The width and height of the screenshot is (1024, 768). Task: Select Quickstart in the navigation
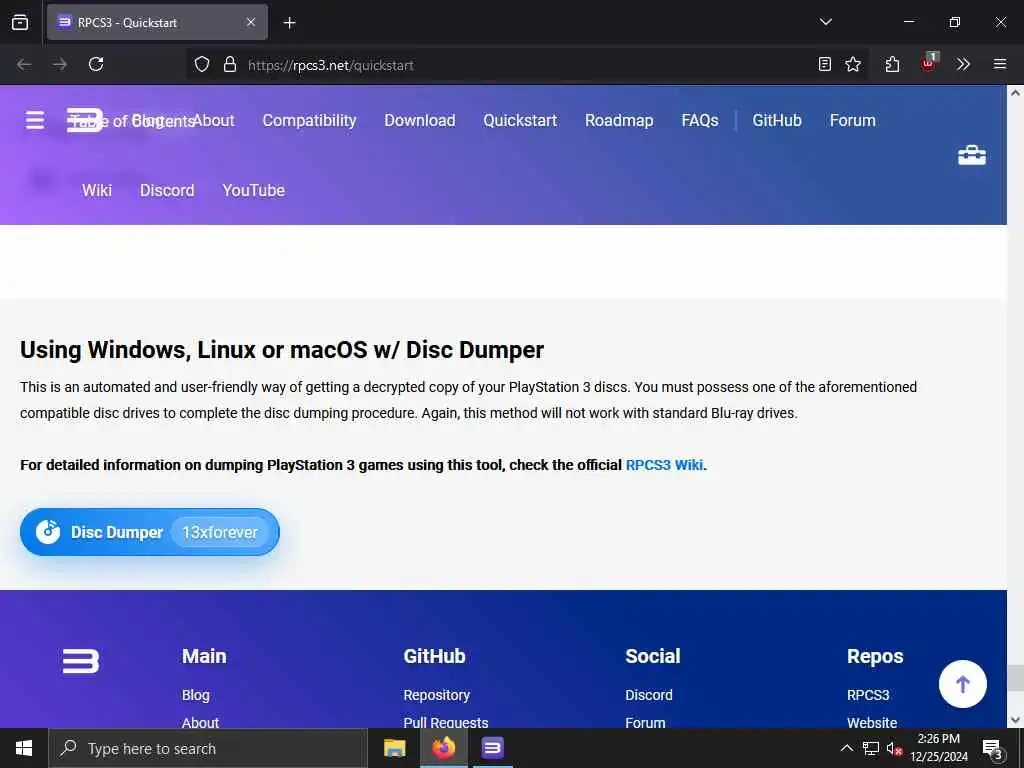pos(520,120)
